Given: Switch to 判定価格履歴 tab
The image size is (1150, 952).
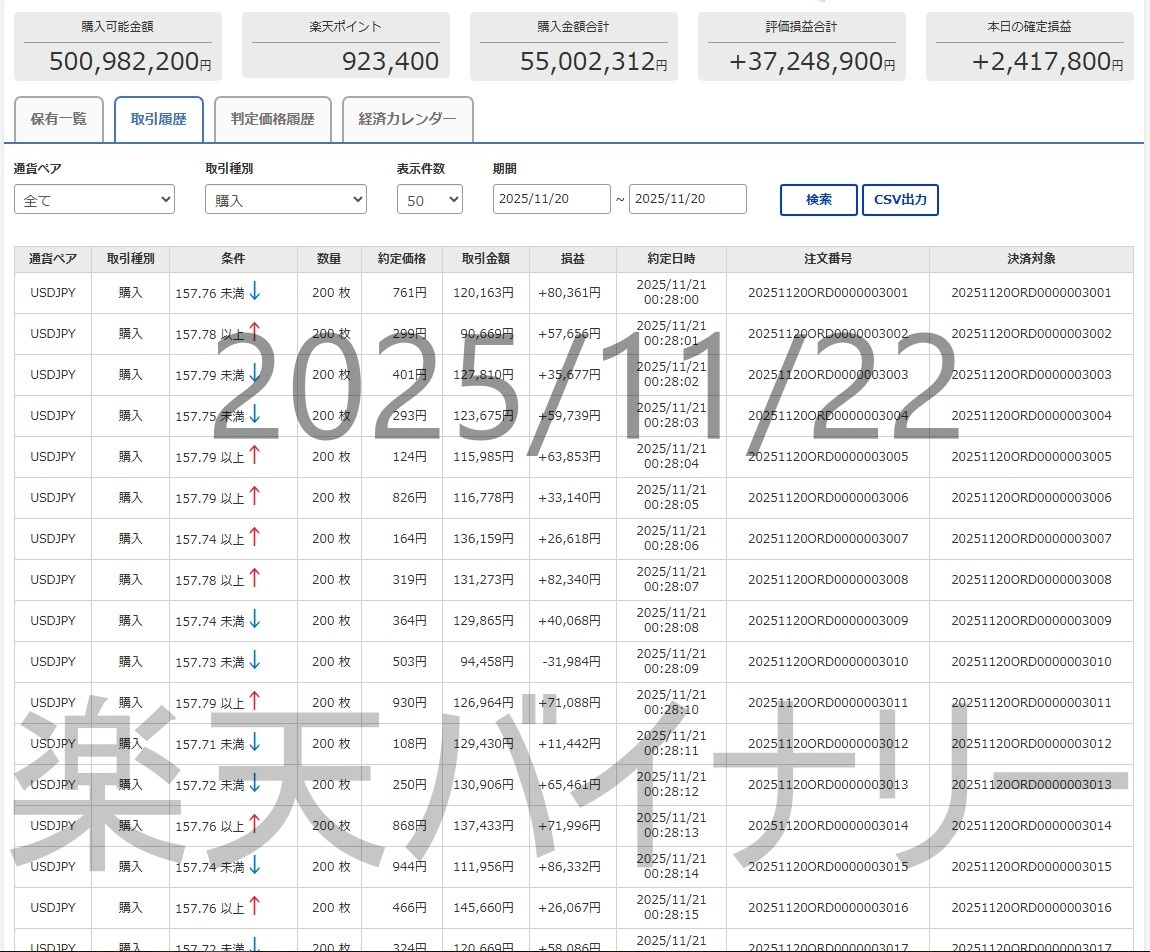Looking at the screenshot, I should click(x=273, y=119).
